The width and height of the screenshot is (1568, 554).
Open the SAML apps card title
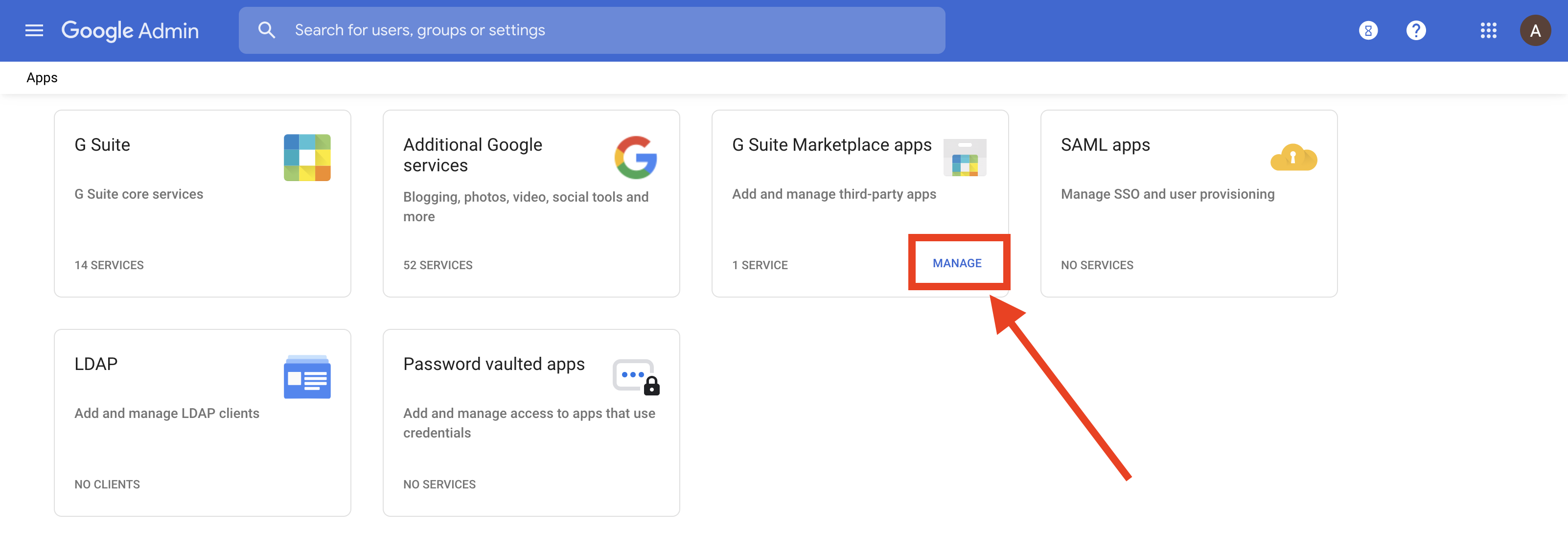coord(1105,145)
